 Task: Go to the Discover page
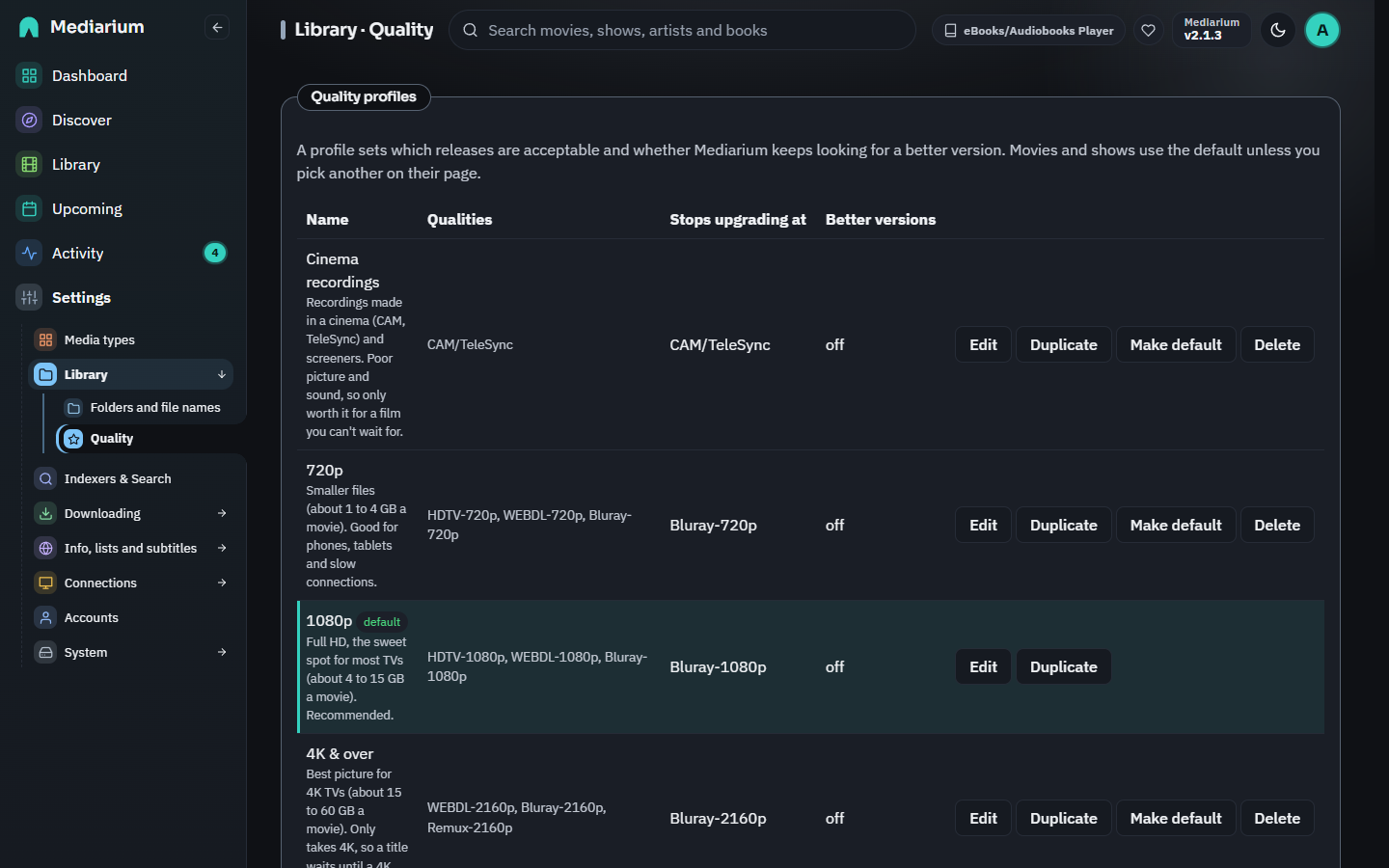[123, 120]
